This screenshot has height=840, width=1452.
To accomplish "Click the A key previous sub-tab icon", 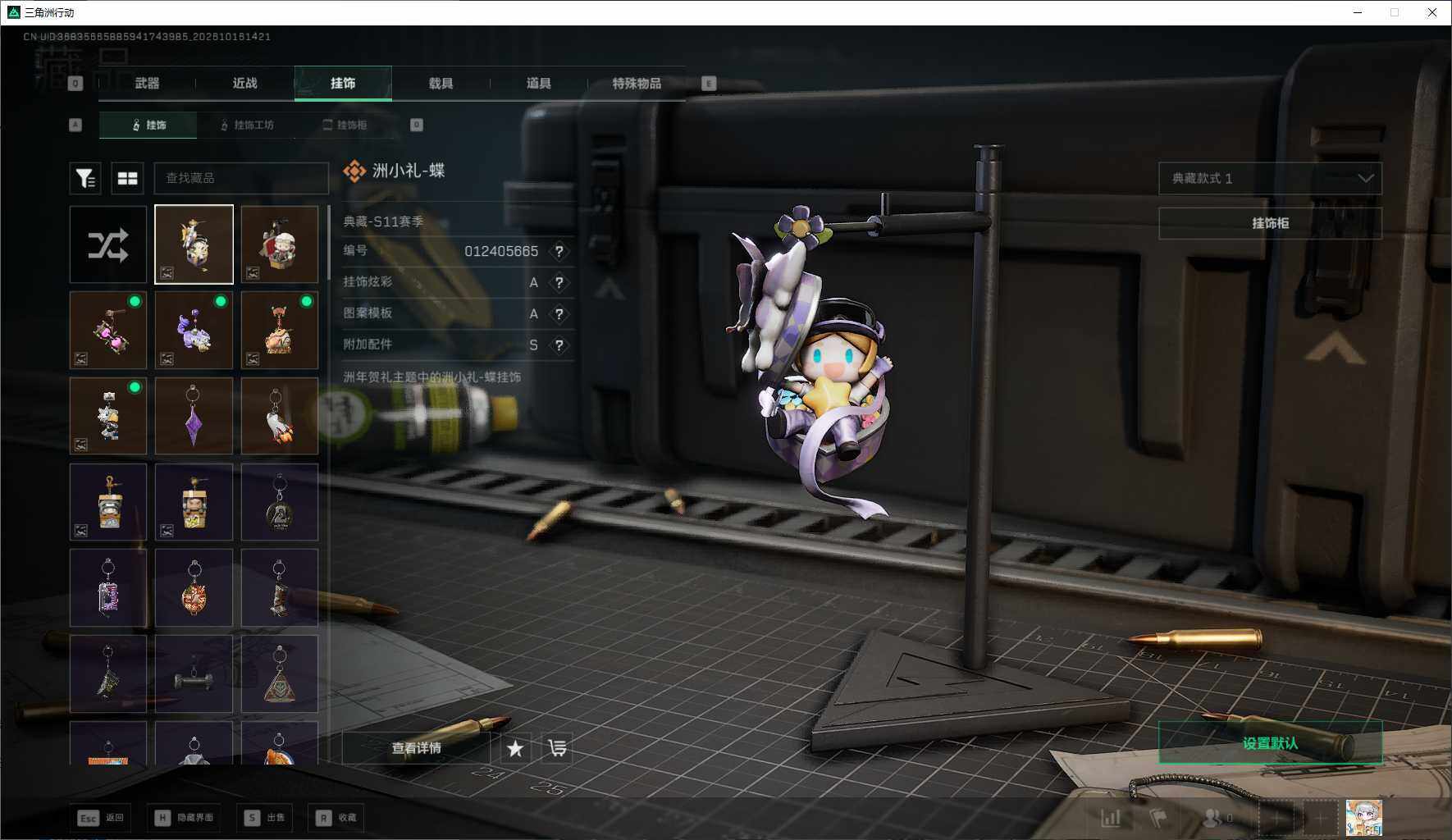I will point(75,125).
